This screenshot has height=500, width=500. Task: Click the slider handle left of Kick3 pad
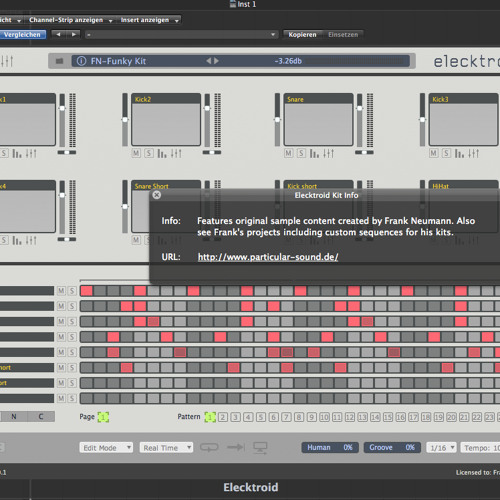(422, 120)
